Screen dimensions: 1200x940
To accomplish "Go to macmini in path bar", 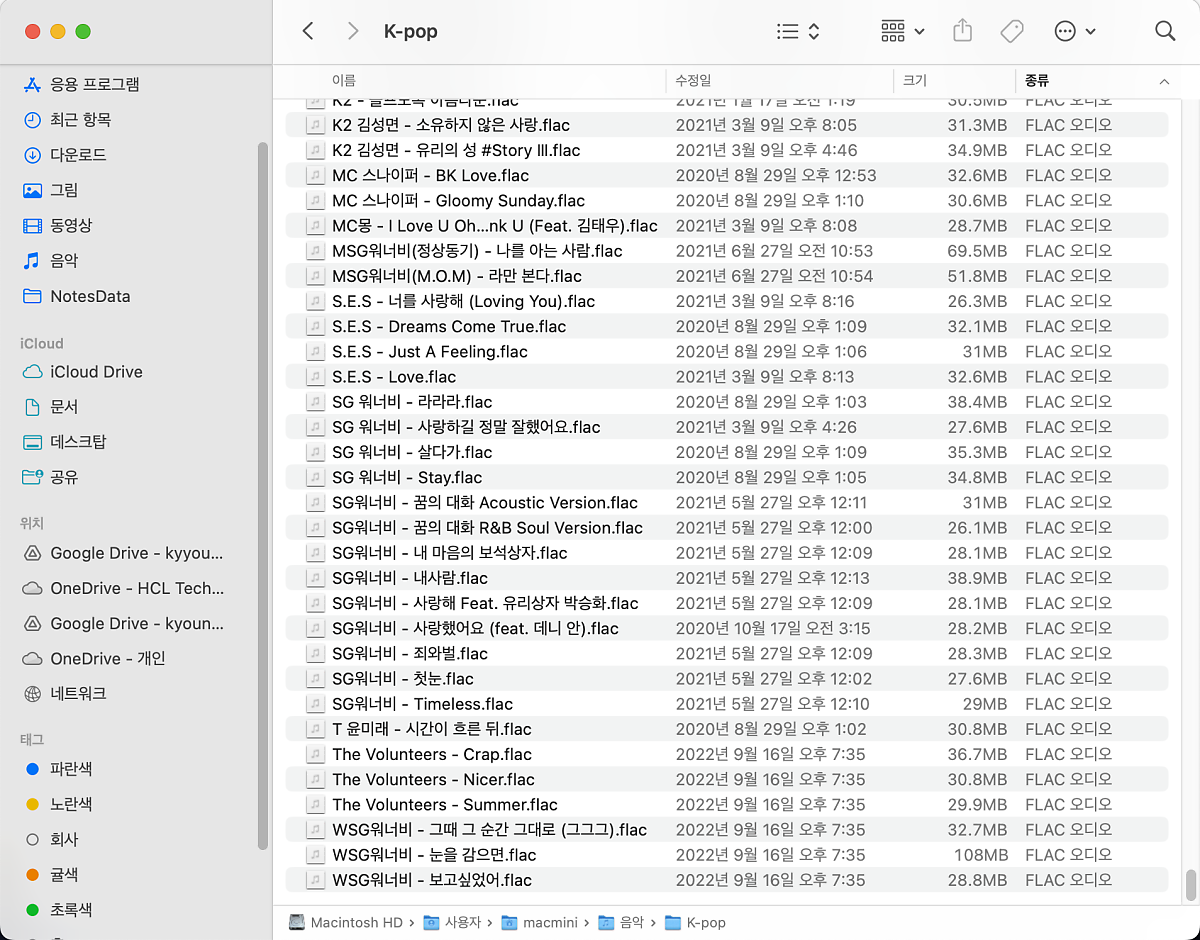I will (x=539, y=923).
